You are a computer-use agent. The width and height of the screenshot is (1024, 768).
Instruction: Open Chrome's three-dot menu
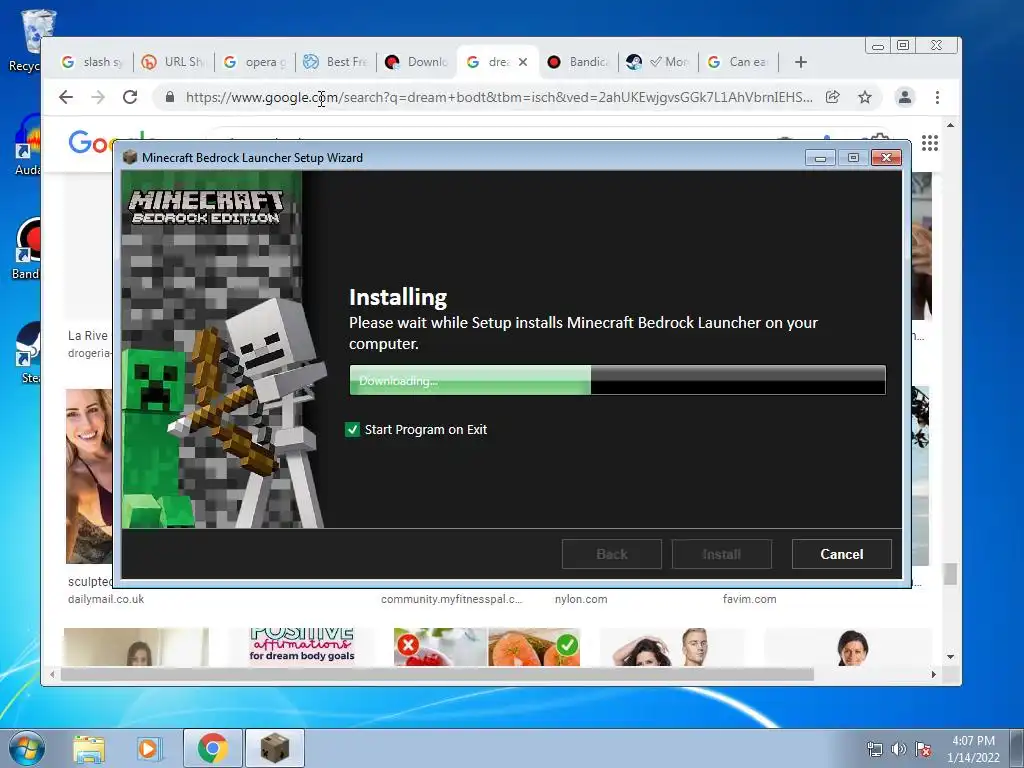click(937, 97)
